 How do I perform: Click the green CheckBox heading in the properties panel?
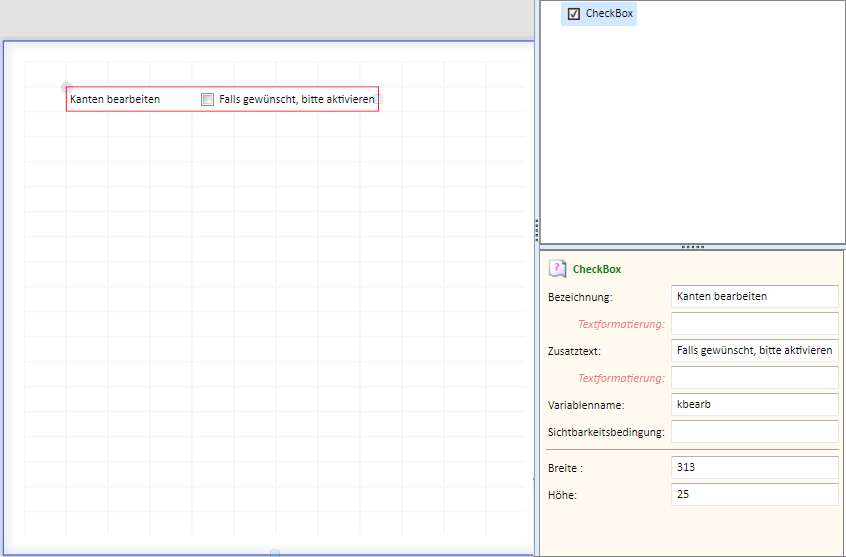pyautogui.click(x=597, y=269)
